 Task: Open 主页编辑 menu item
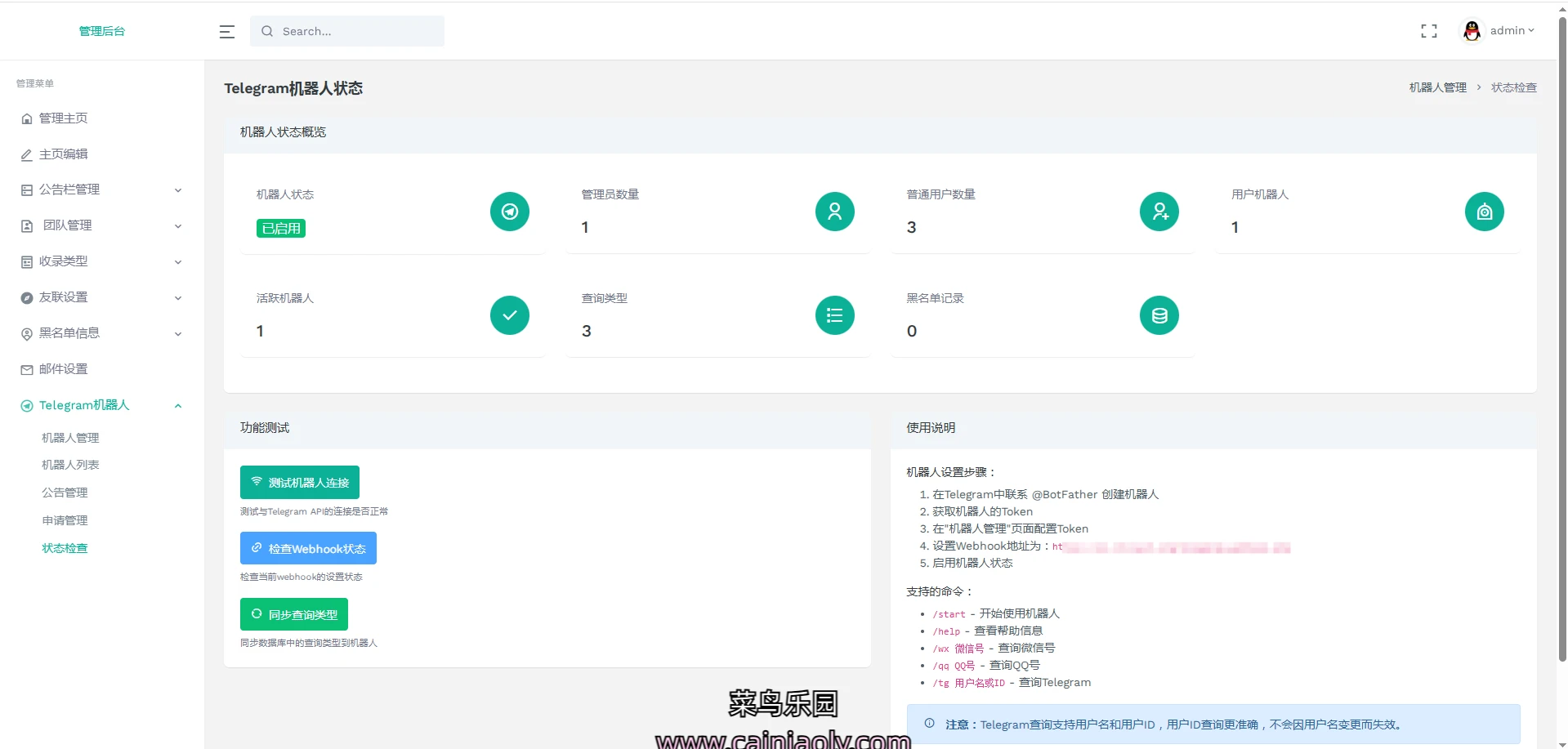pos(102,154)
